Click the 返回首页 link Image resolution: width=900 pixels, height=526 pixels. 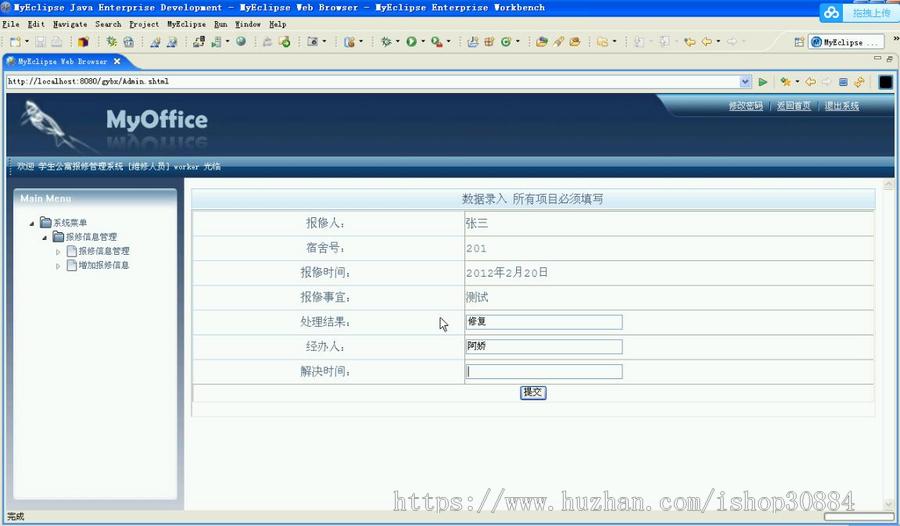[794, 106]
